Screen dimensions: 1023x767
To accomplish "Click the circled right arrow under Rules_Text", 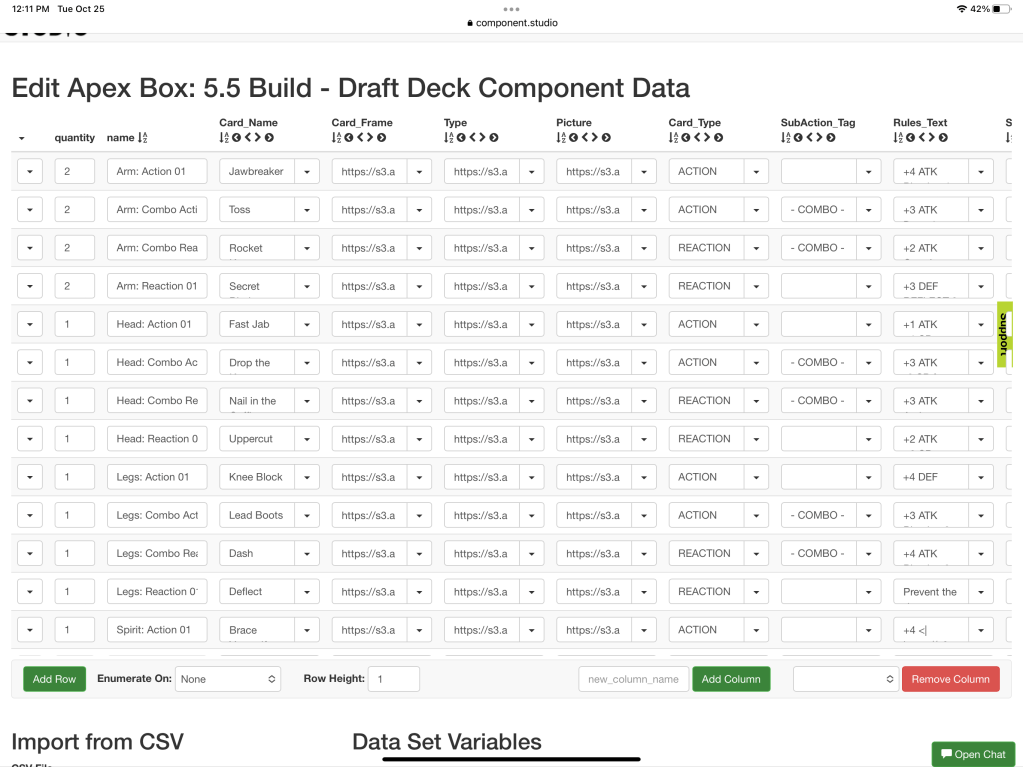I will click(943, 138).
